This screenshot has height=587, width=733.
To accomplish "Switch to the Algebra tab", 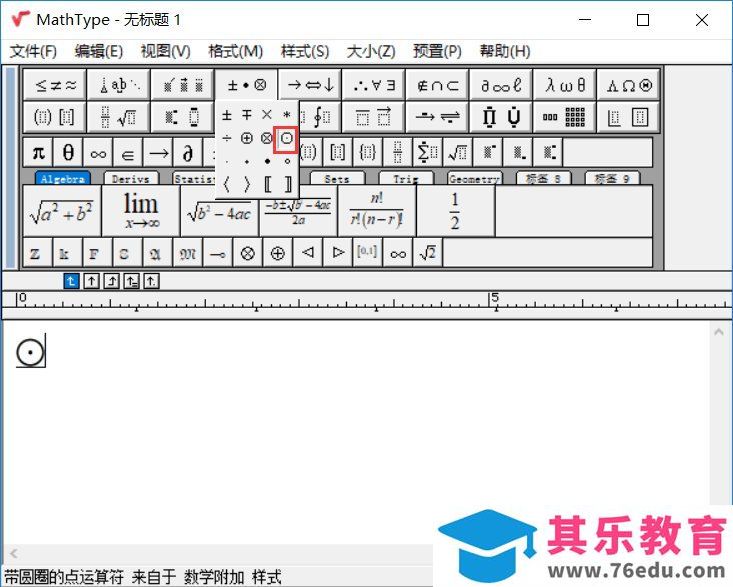I will pyautogui.click(x=63, y=179).
